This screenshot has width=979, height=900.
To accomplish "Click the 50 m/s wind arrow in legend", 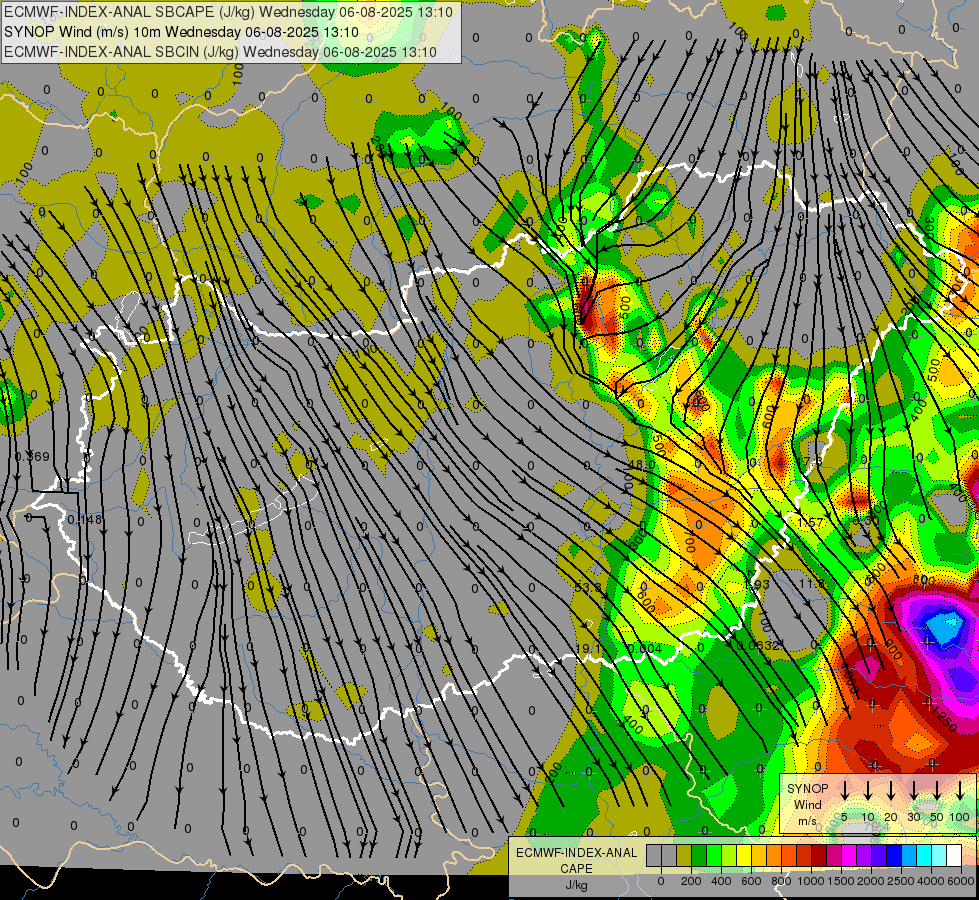I will (937, 789).
